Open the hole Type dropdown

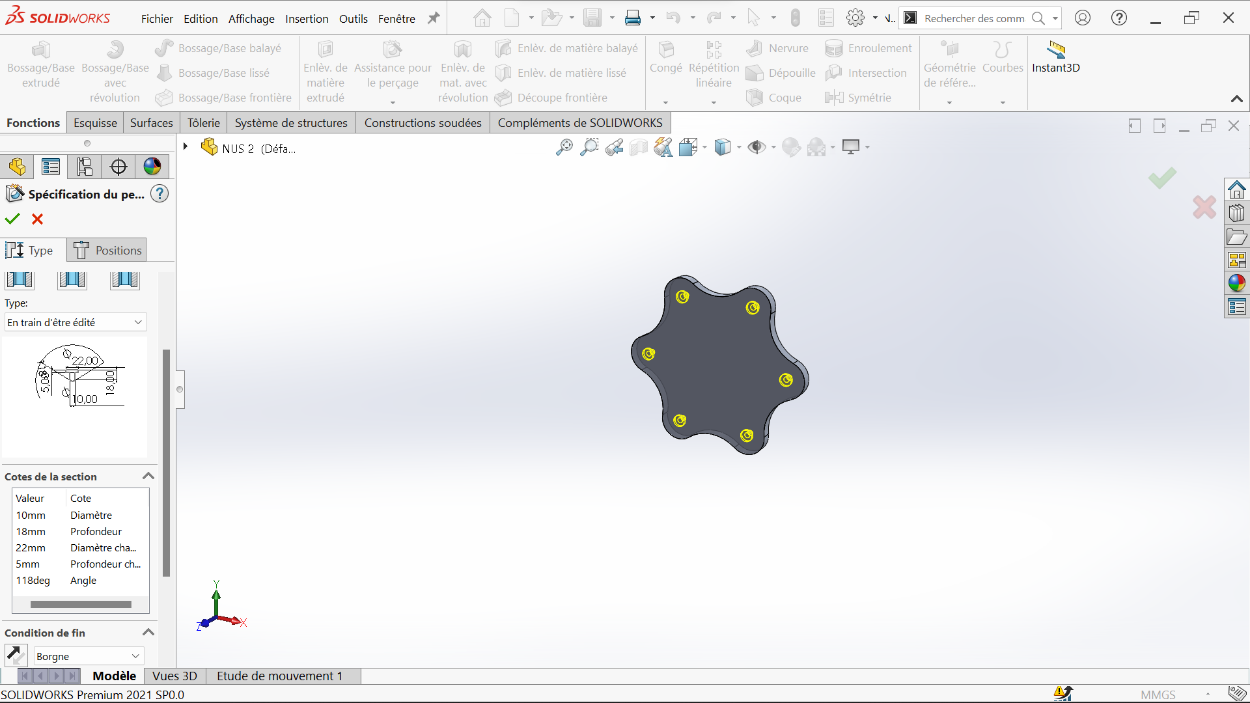[x=75, y=322]
